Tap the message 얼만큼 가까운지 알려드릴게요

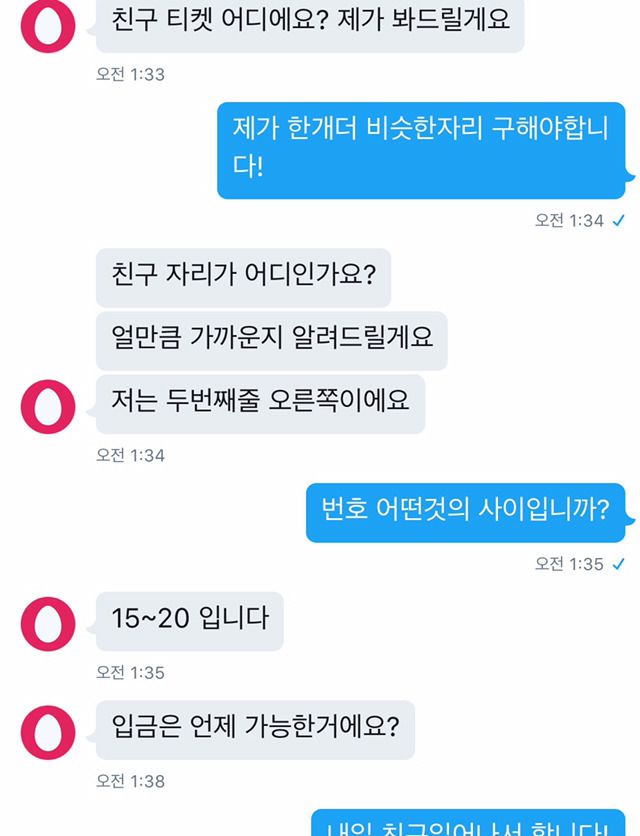coord(271,341)
